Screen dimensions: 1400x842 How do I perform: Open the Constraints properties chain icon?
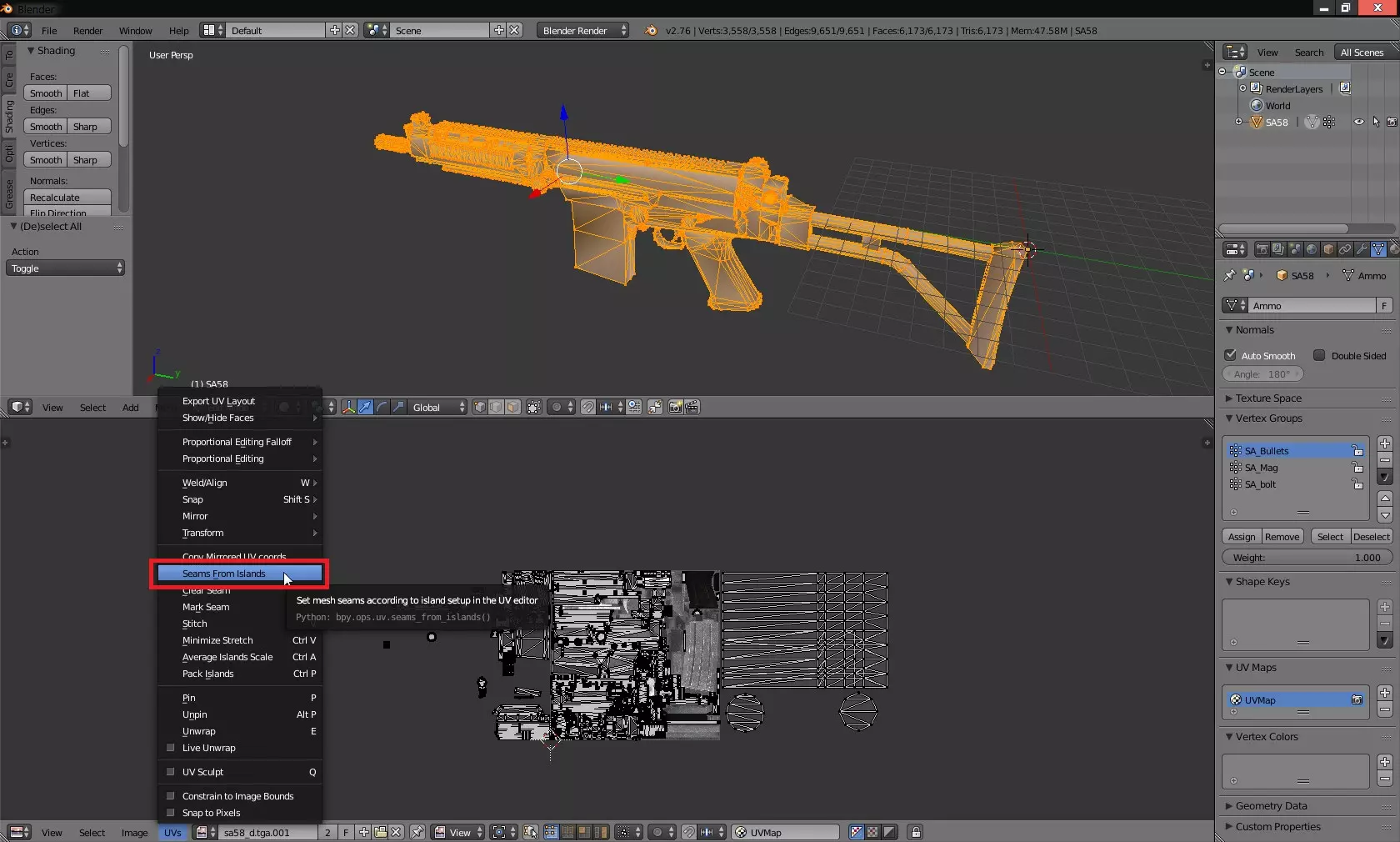(x=1345, y=249)
